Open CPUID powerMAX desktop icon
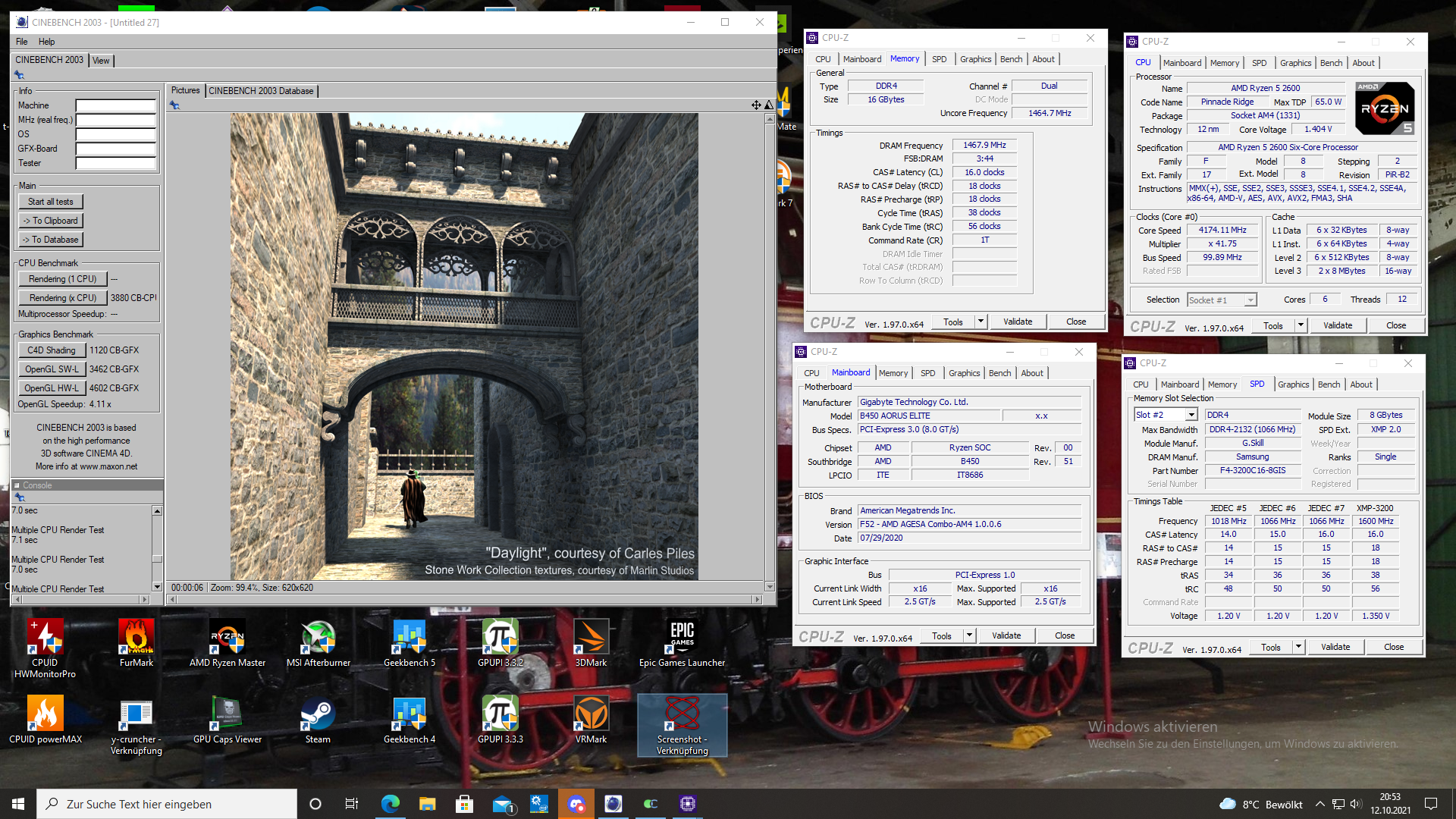The width and height of the screenshot is (1456, 819). pyautogui.click(x=45, y=720)
